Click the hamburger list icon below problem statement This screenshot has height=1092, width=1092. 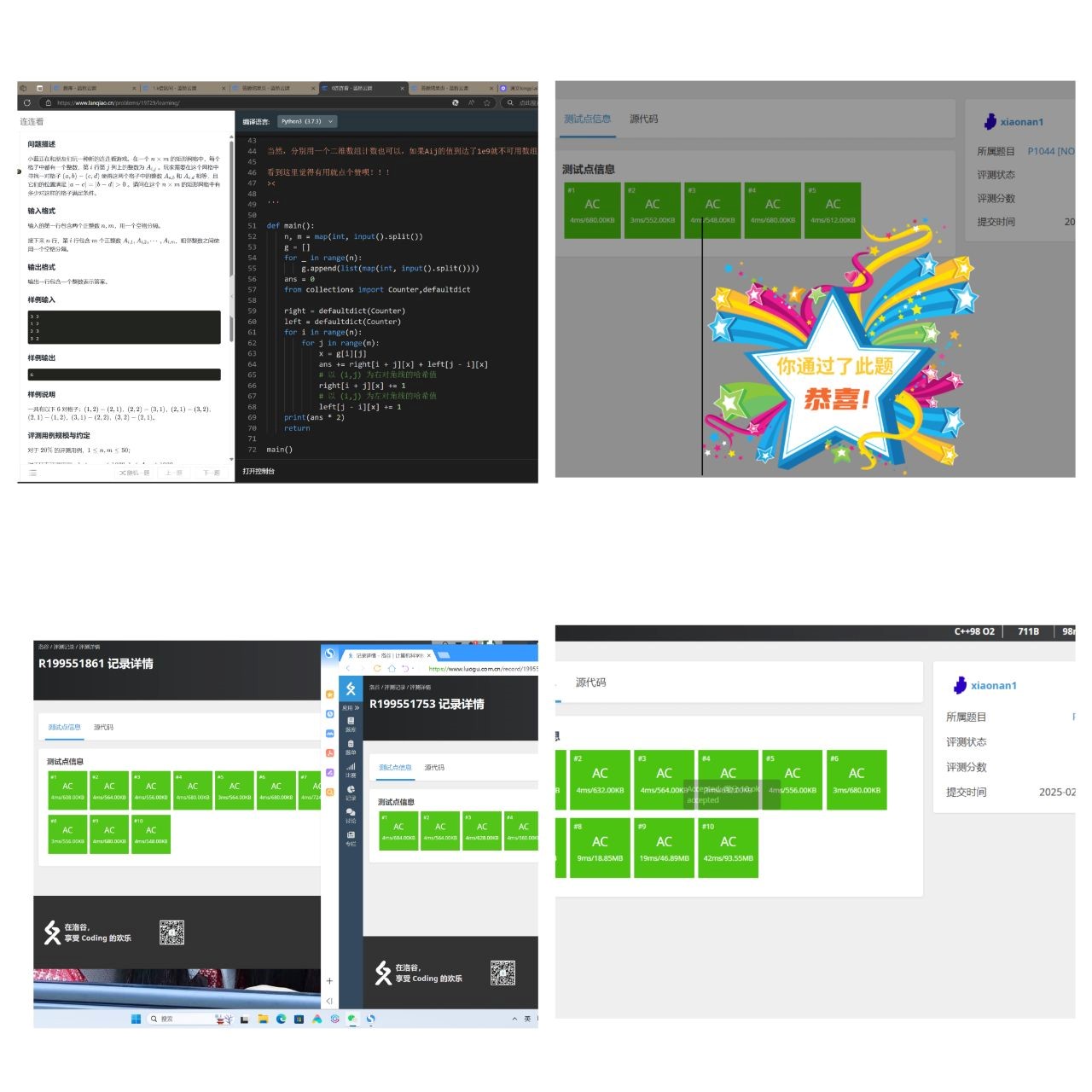coord(33,472)
